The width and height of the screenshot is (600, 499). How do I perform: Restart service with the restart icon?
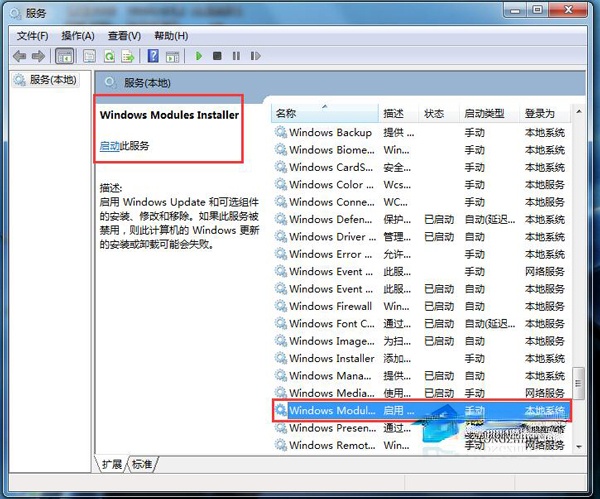[255, 56]
